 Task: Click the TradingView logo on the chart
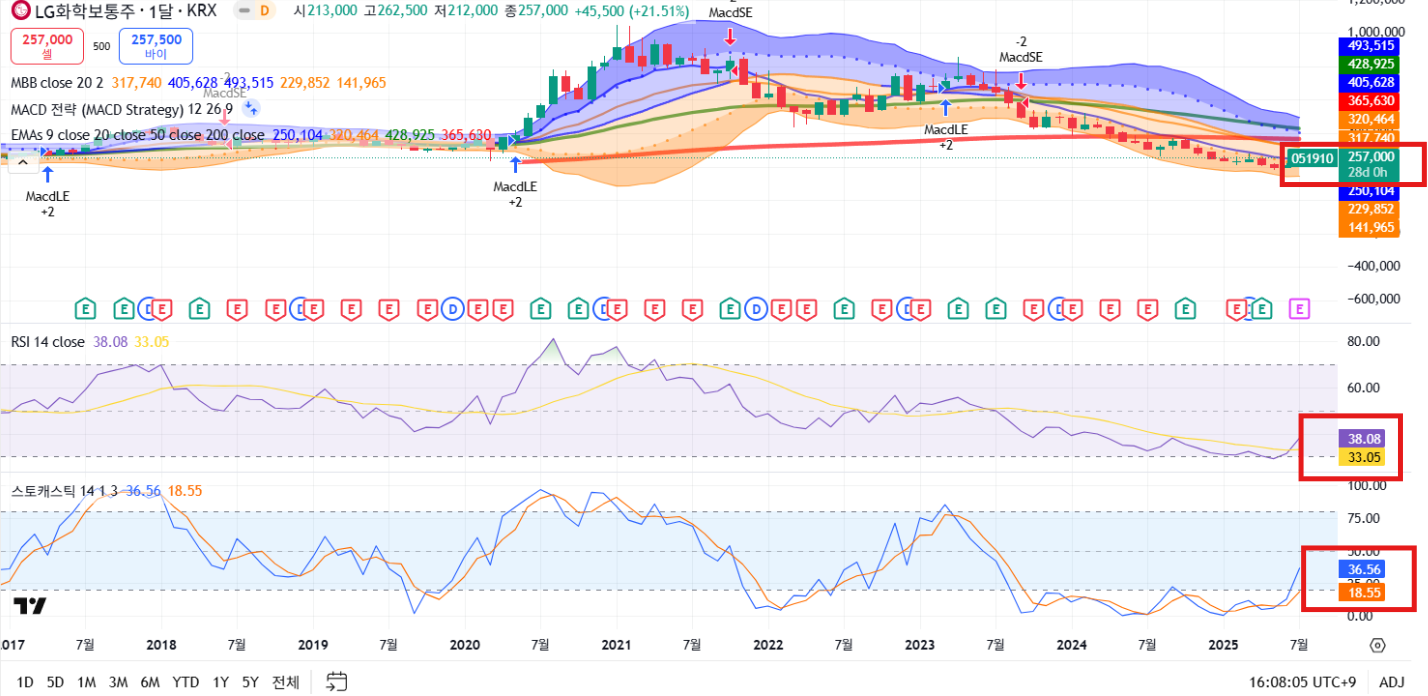29,605
